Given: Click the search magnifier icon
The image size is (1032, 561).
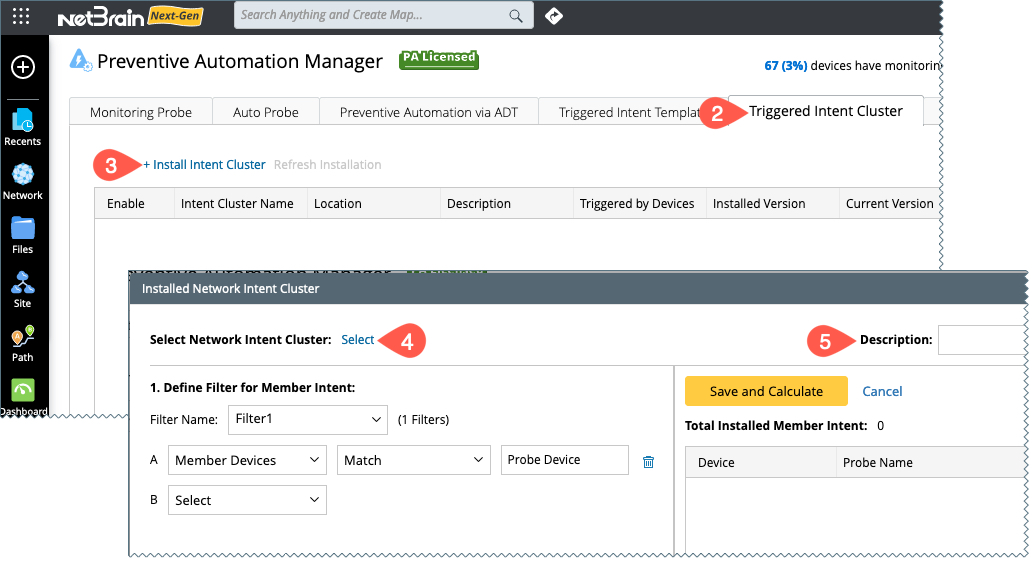Looking at the screenshot, I should tap(516, 16).
